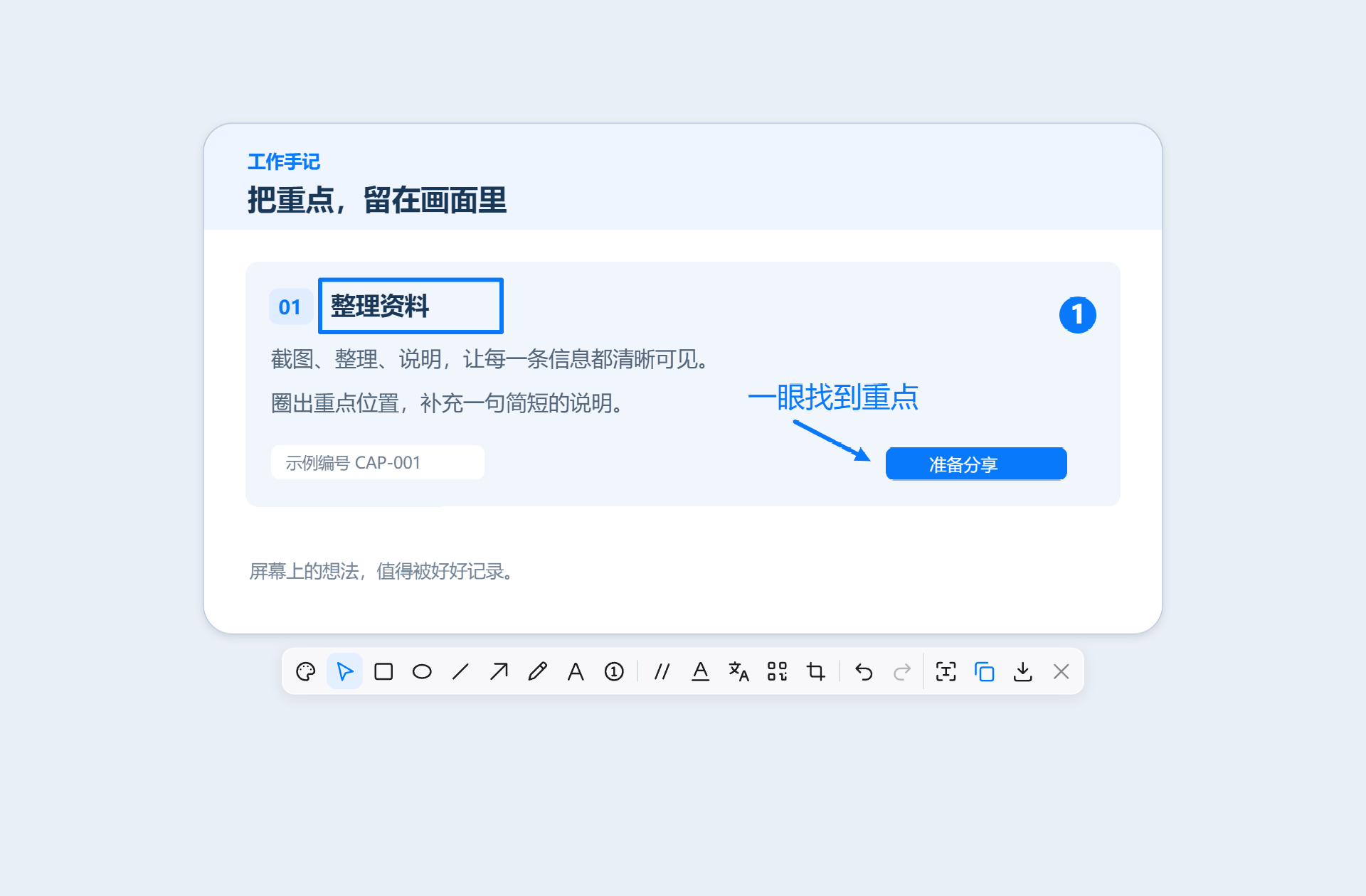Viewport: 1366px width, 896px height.
Task: Click the 01 number badge
Action: (x=290, y=306)
